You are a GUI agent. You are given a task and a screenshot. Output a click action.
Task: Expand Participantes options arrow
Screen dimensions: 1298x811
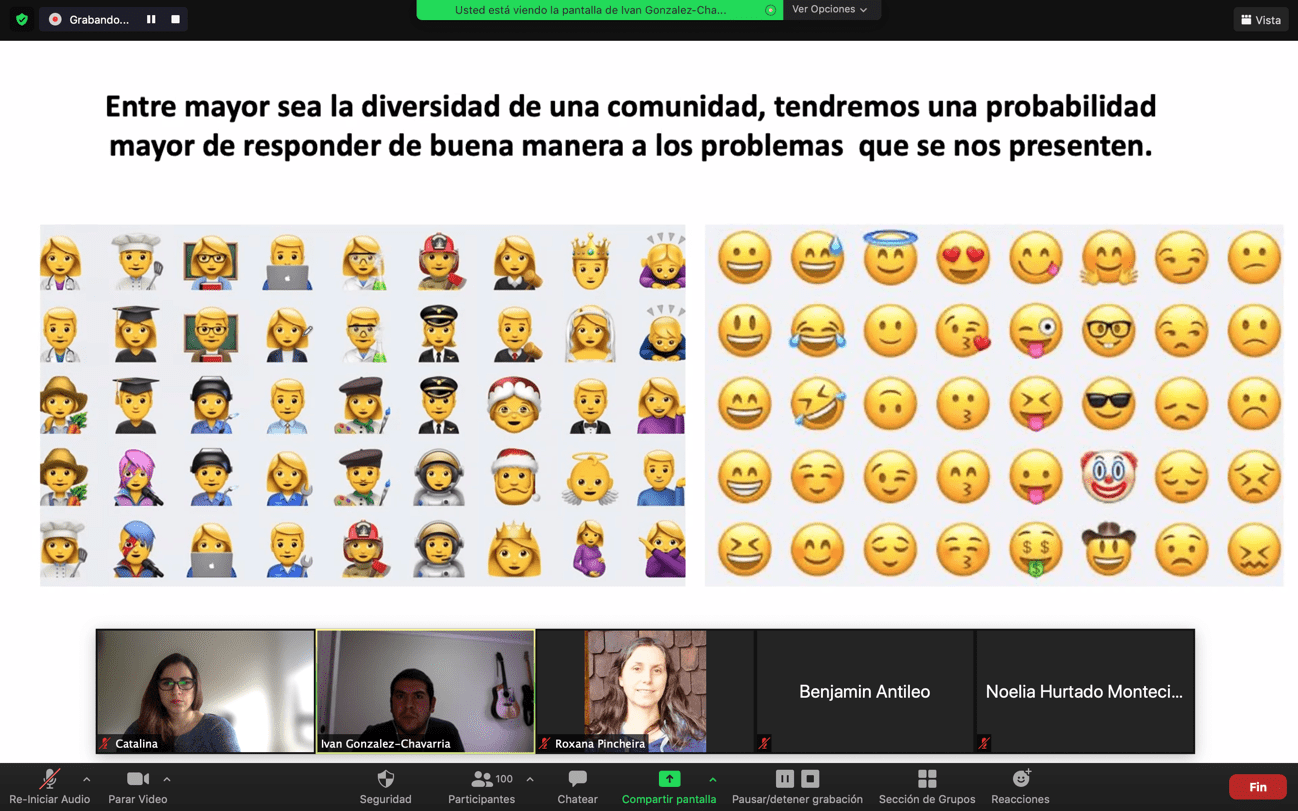pyautogui.click(x=530, y=779)
